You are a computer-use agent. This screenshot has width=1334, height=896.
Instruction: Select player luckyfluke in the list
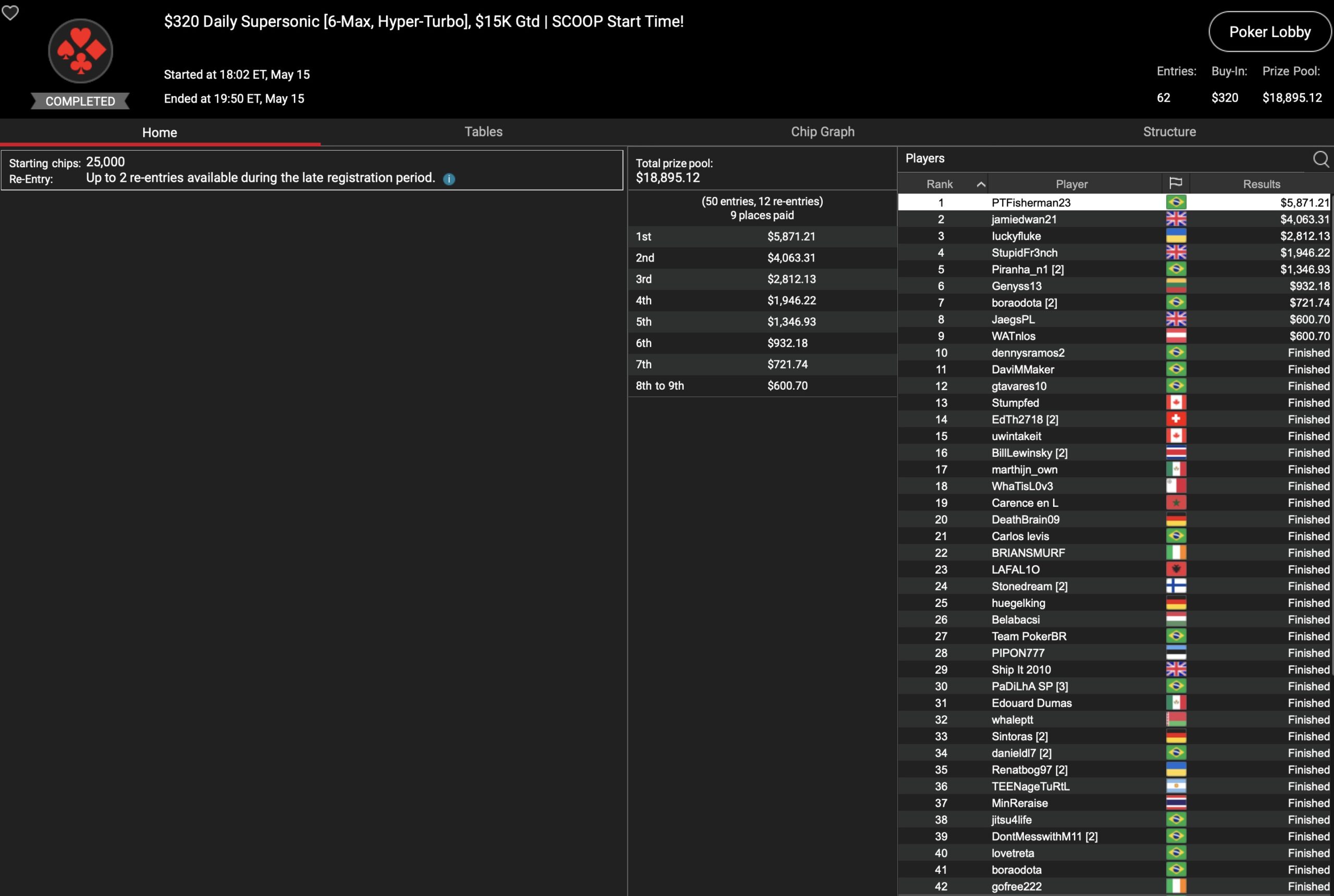tap(1016, 236)
